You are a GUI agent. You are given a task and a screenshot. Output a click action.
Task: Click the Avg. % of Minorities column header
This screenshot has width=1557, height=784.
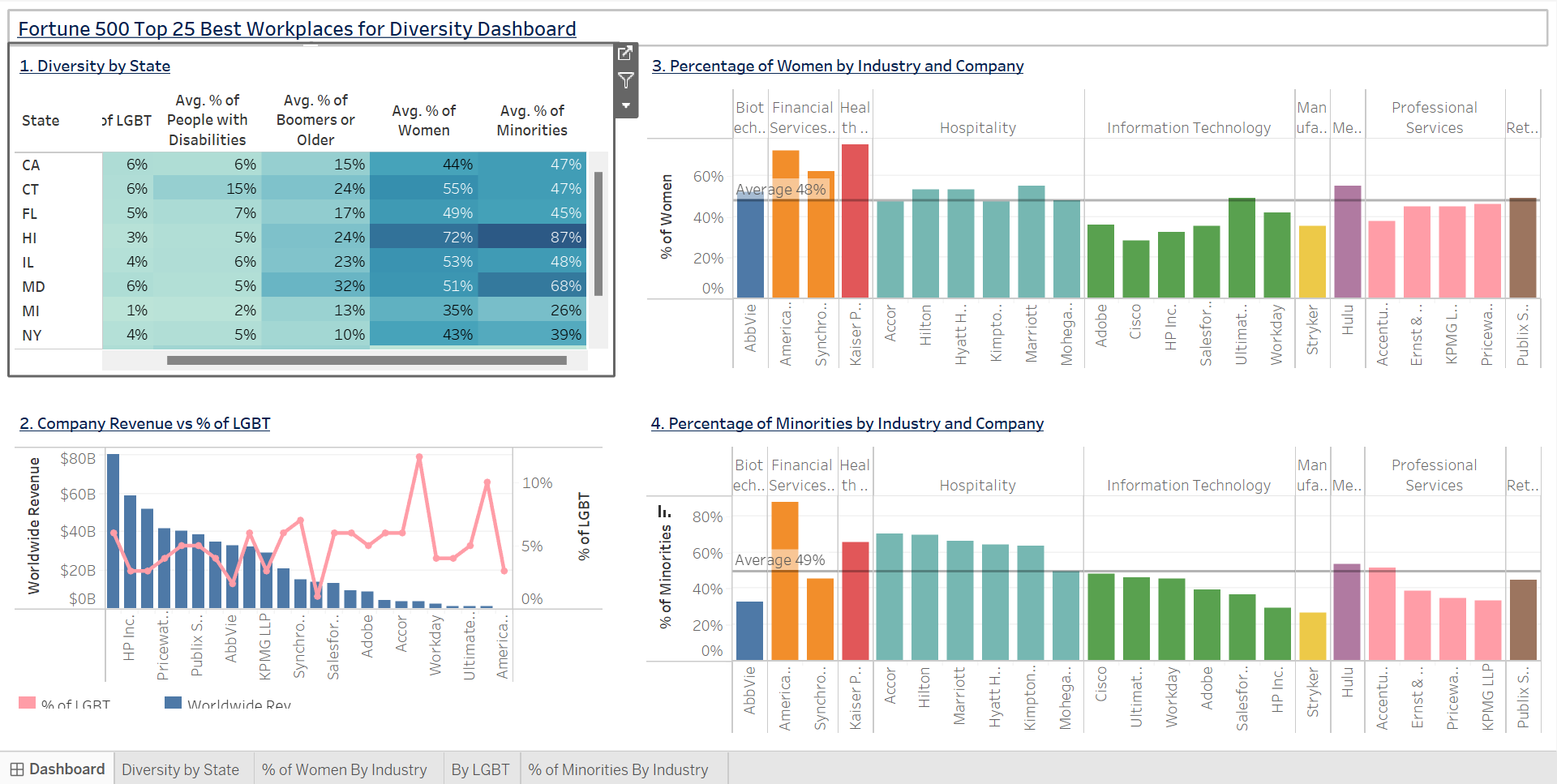(532, 120)
